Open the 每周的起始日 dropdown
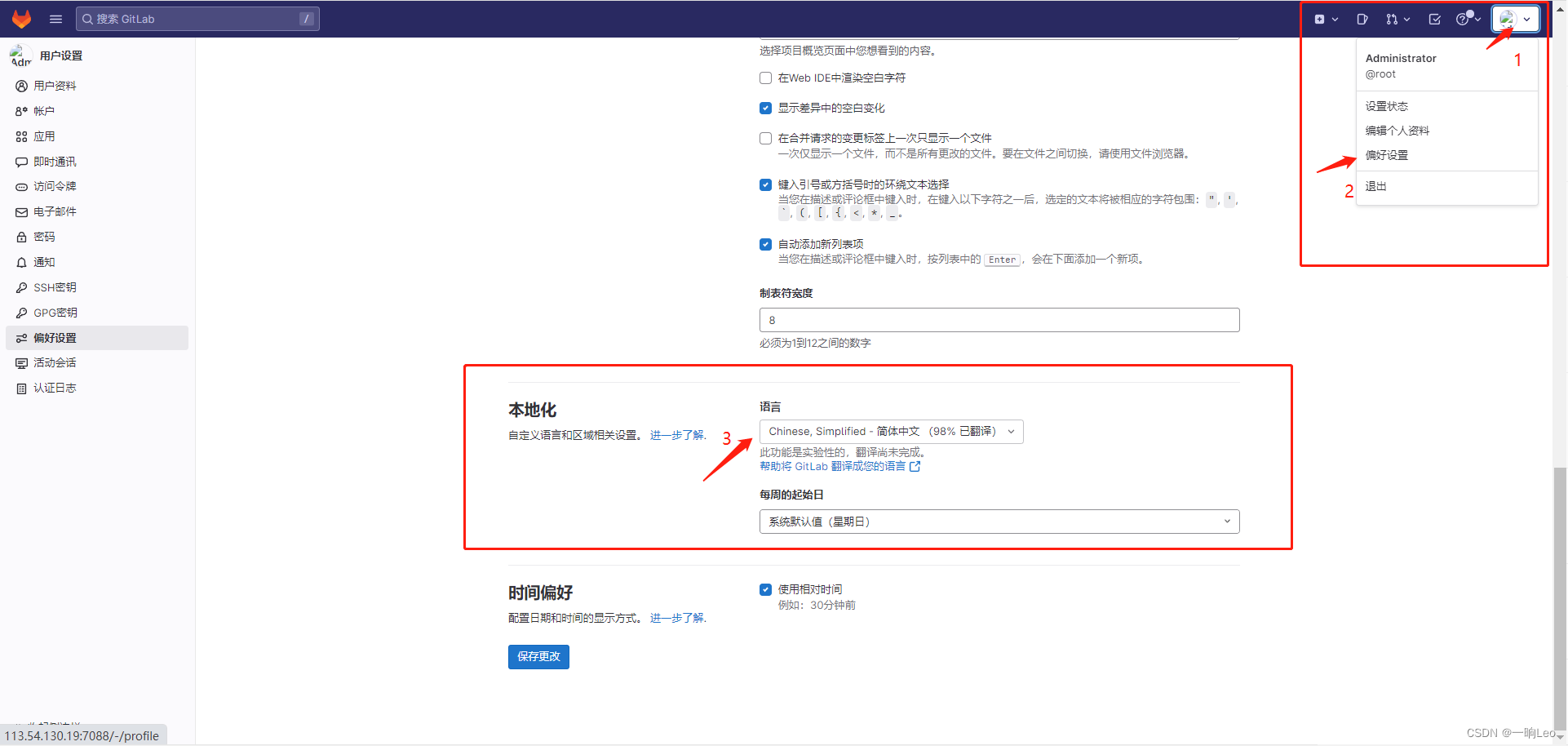Viewport: 1568px width, 746px height. point(999,522)
